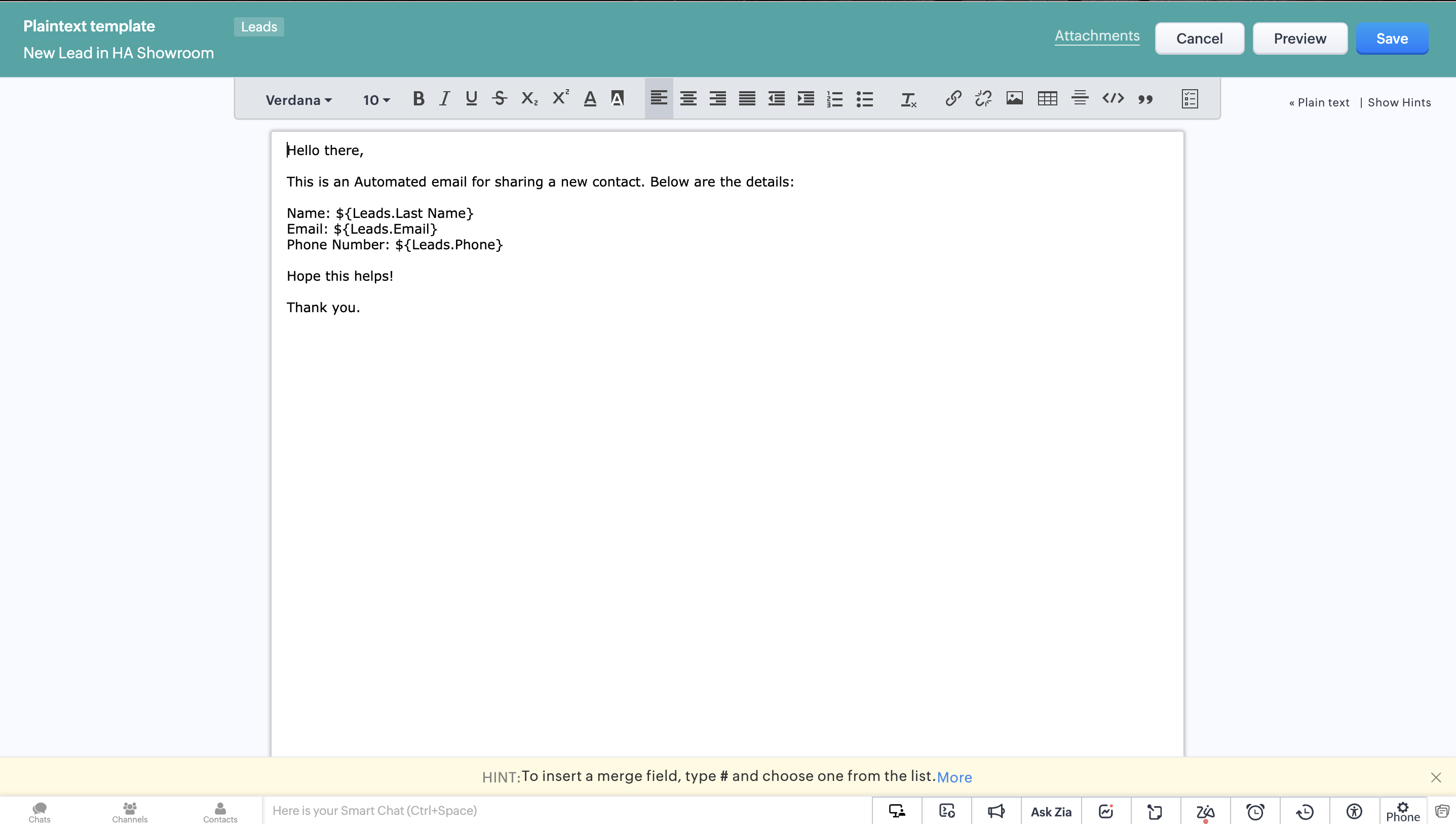Screen dimensions: 1456x824
Task: Toggle bold formatting
Action: (x=418, y=99)
